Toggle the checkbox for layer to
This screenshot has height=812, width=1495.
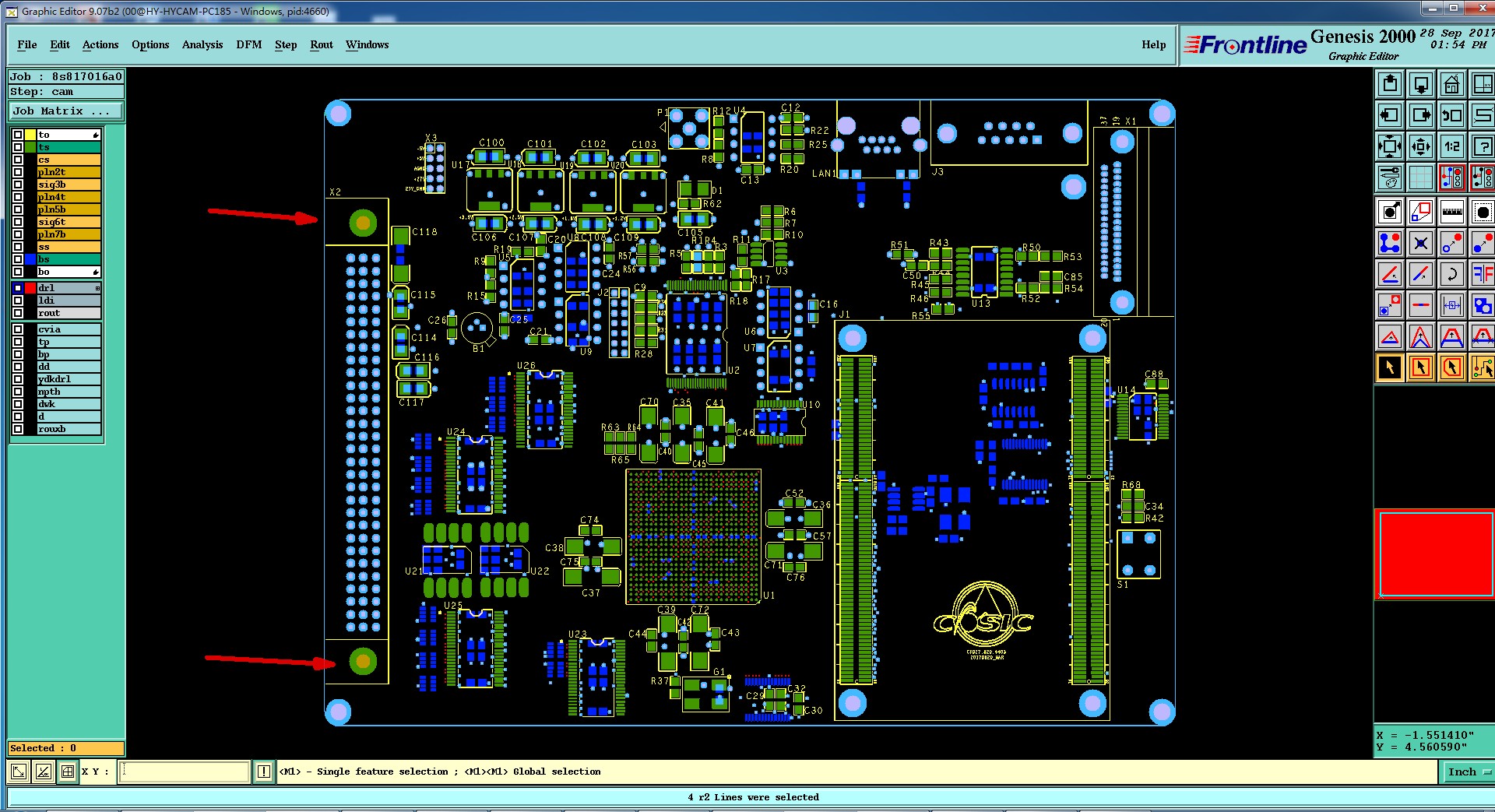pos(18,135)
